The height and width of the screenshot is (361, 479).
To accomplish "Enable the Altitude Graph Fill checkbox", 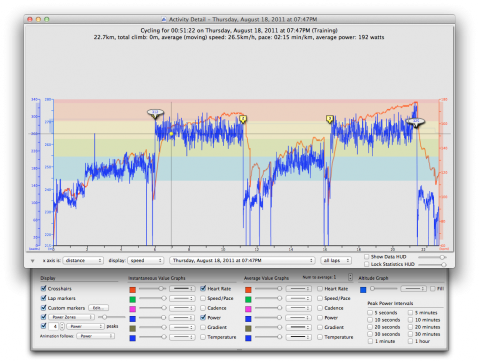I will pyautogui.click(x=433, y=289).
